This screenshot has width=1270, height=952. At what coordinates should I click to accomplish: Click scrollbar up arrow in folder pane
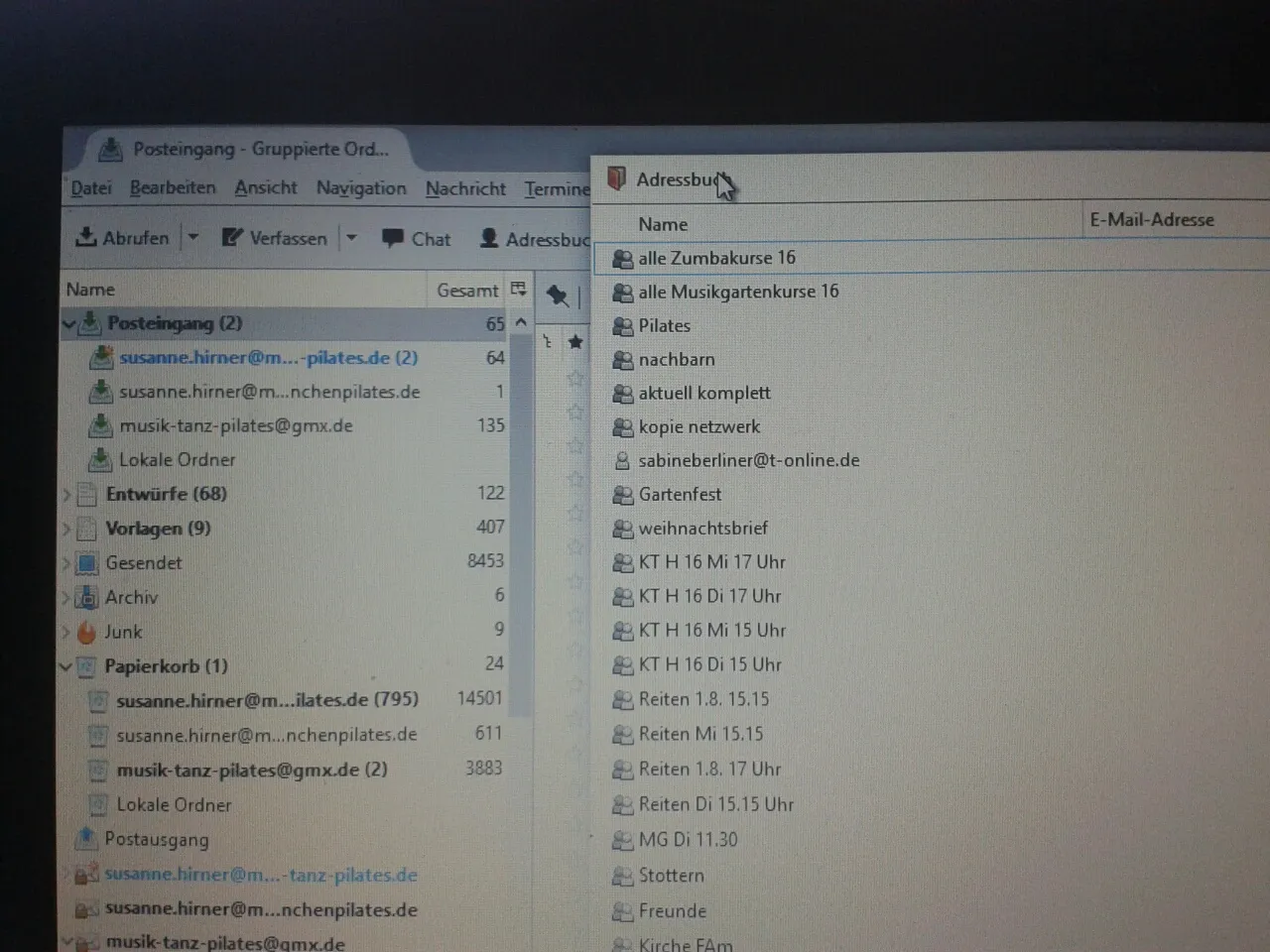pyautogui.click(x=521, y=322)
